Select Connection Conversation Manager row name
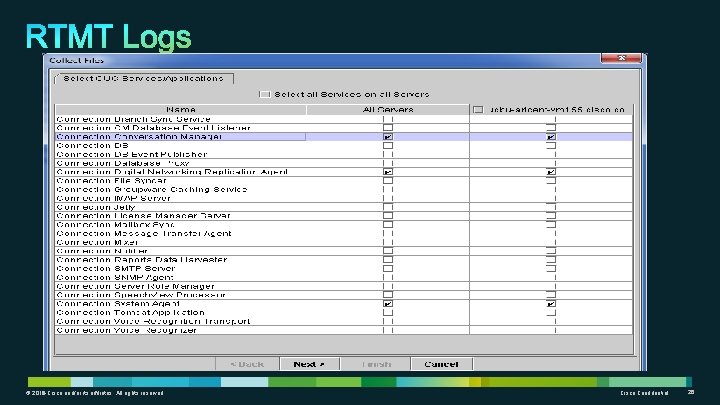 pyautogui.click(x=139, y=137)
